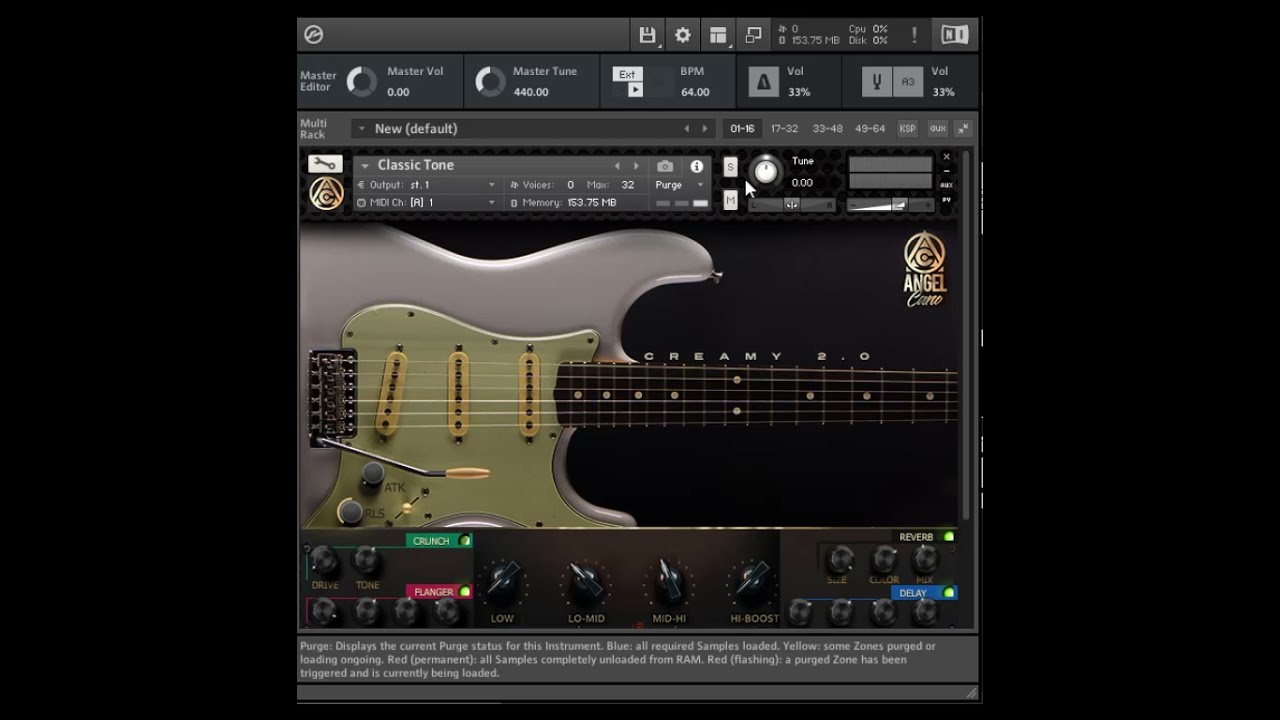1280x720 pixels.
Task: Go to next multi with right arrow
Action: pyautogui.click(x=705, y=129)
